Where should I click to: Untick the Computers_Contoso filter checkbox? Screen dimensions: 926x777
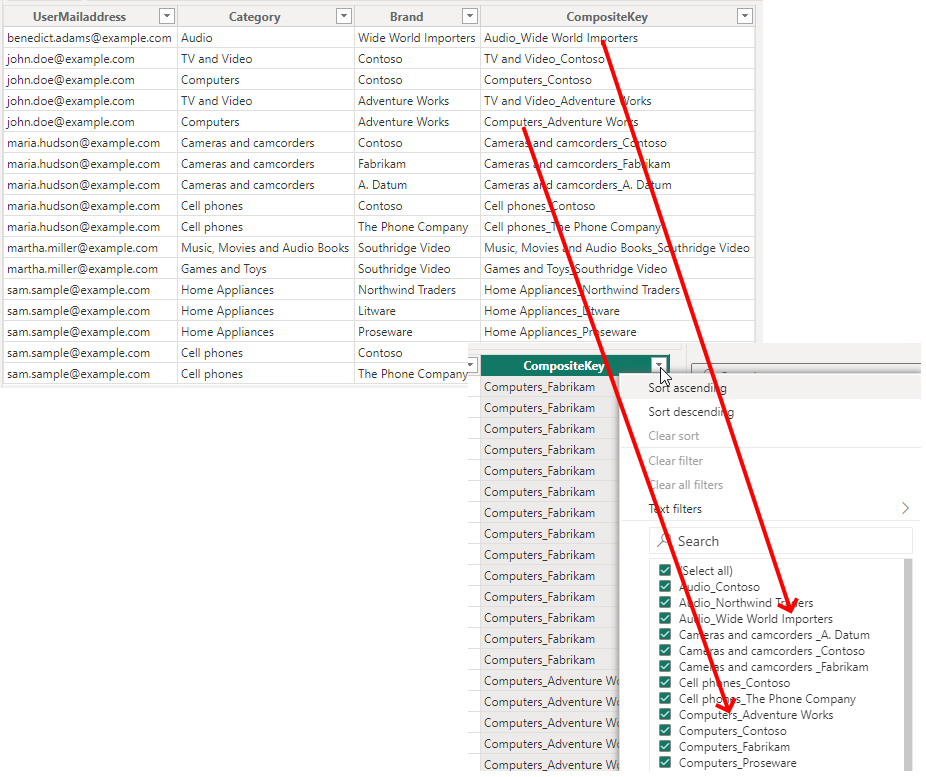pyautogui.click(x=665, y=731)
